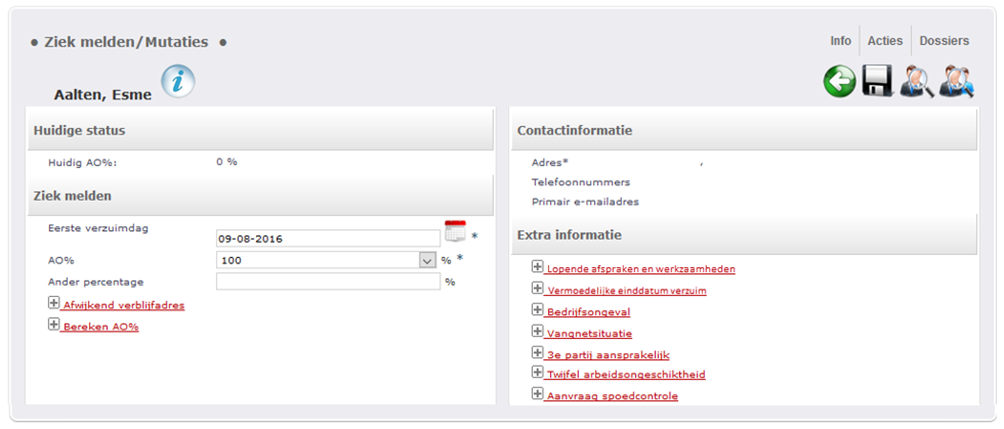Open the calendar picker for Eerste verzuimdag

pyautogui.click(x=455, y=231)
